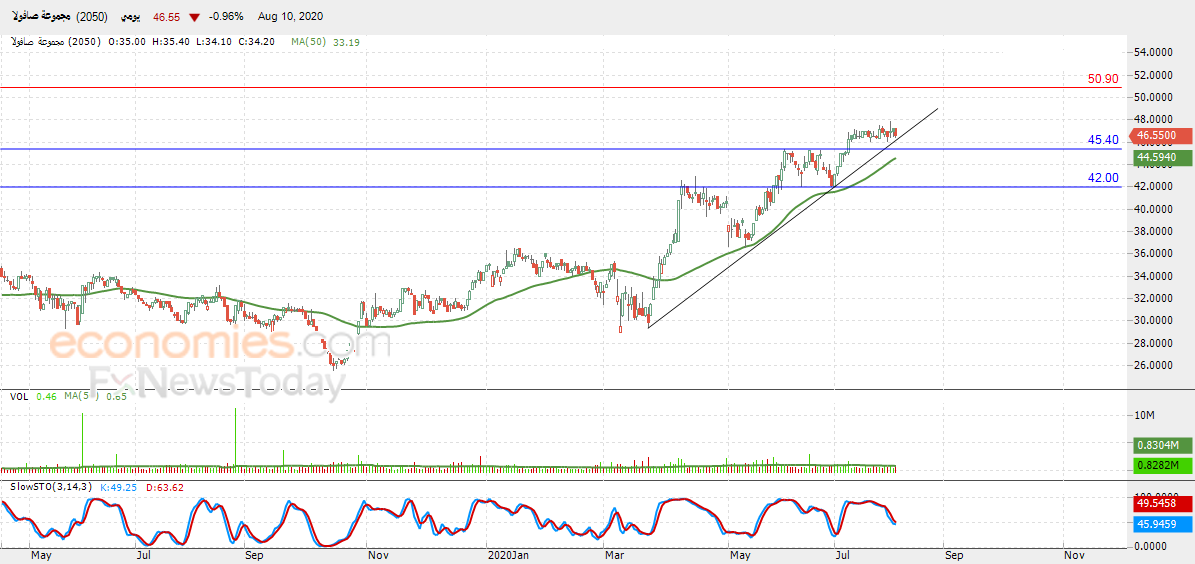Open the economies.com watermark link
Viewport: 1195px width, 564px height.
(220, 344)
